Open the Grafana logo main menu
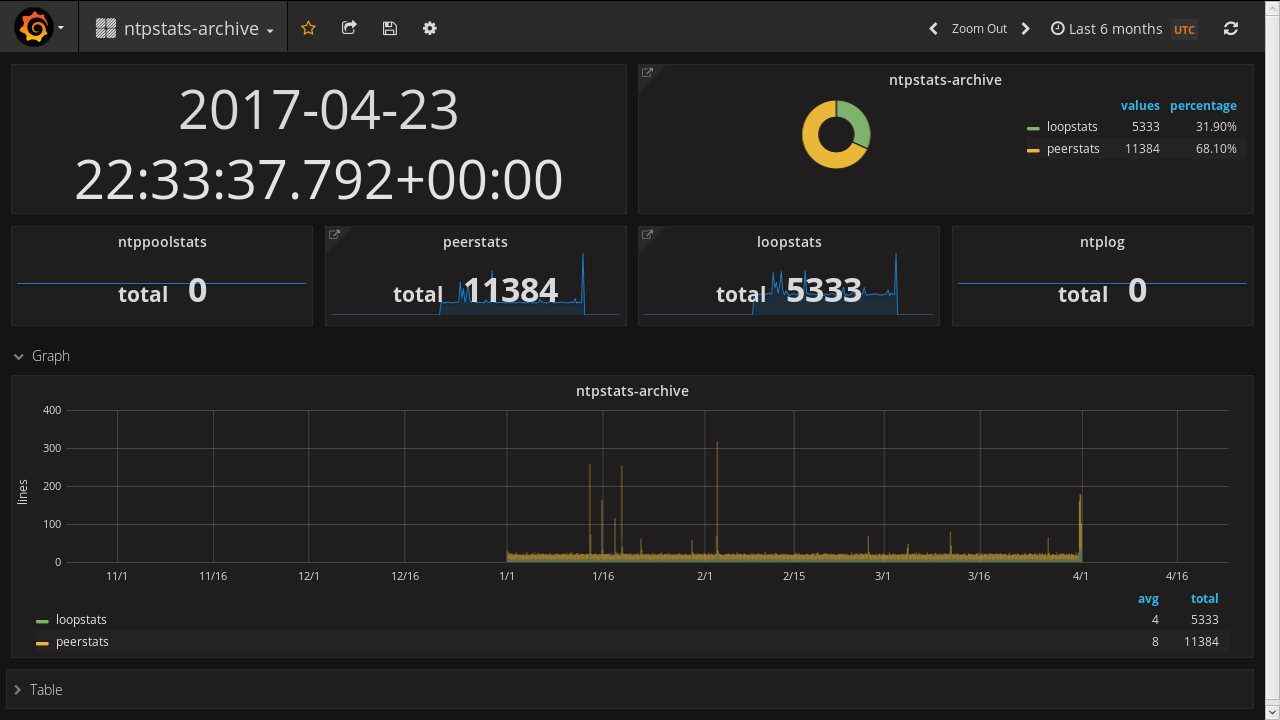Image resolution: width=1280 pixels, height=720 pixels. click(x=34, y=28)
